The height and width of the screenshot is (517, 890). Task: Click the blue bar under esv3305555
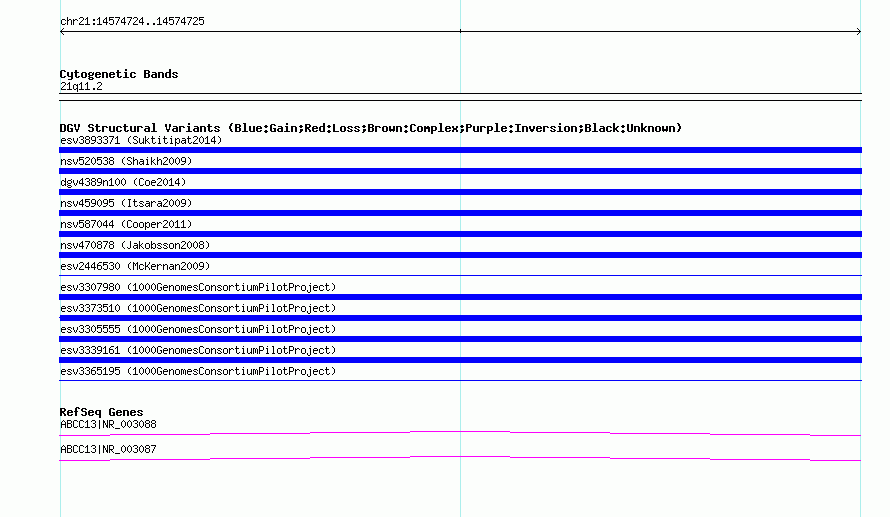coord(460,339)
